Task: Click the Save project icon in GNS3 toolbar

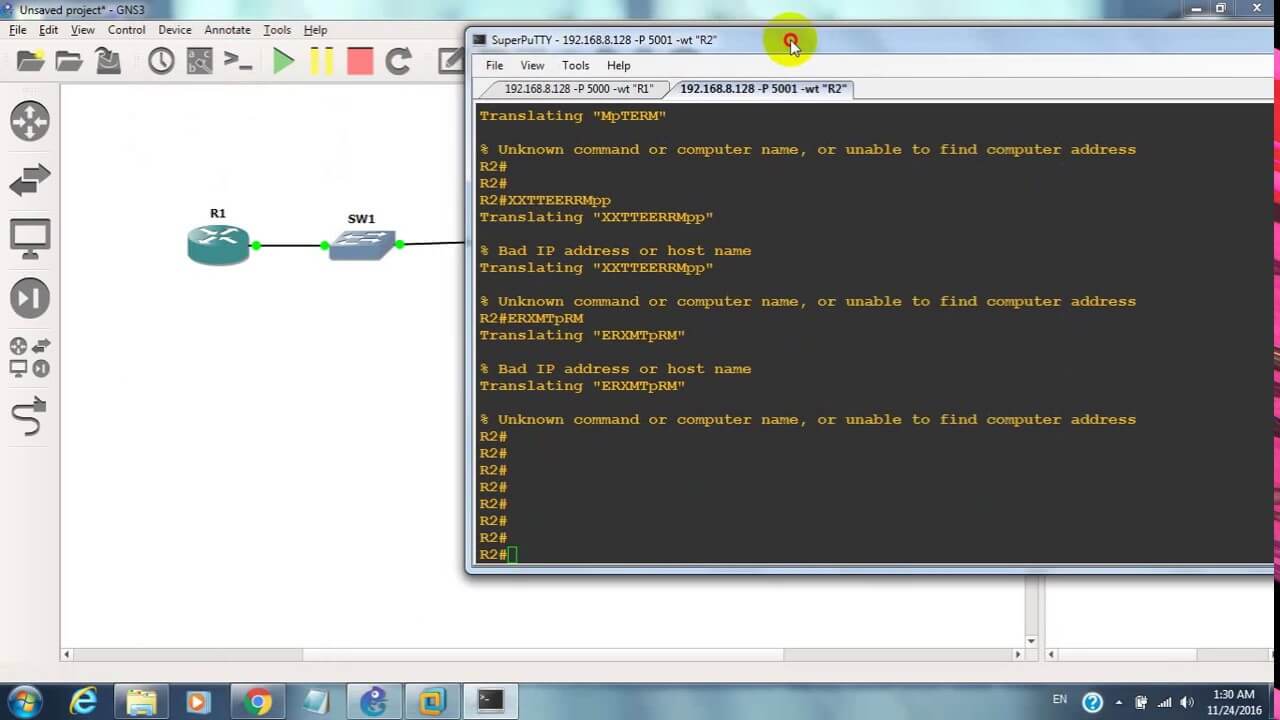Action: (x=108, y=61)
